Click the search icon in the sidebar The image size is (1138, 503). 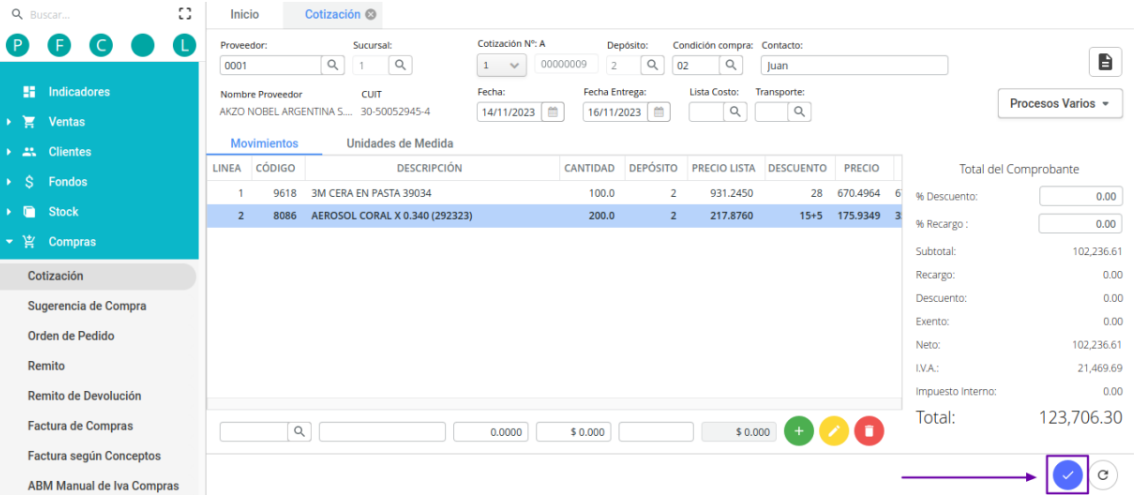point(17,14)
